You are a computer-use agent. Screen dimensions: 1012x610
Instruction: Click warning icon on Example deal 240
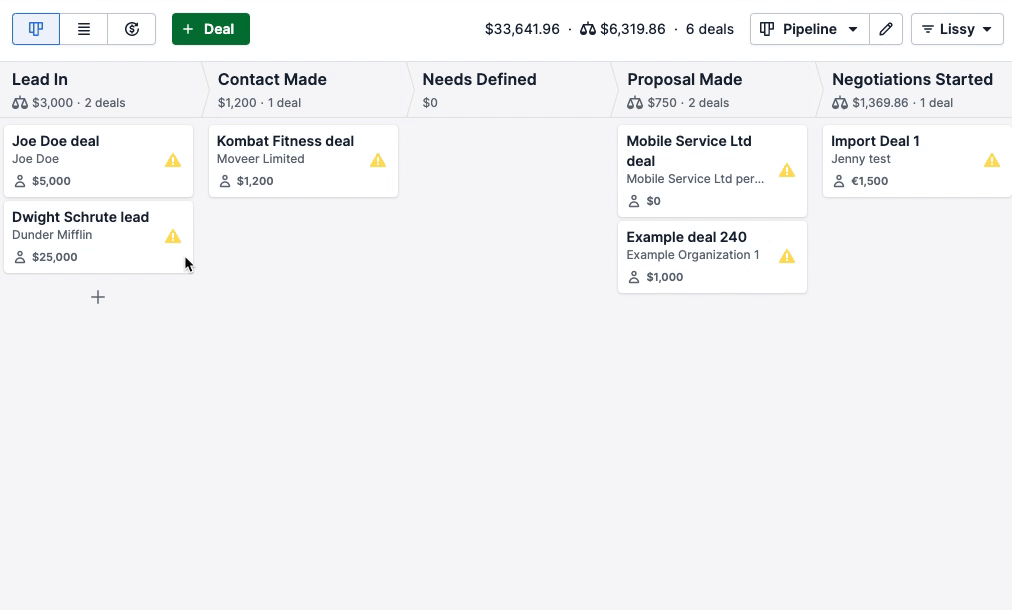click(x=787, y=256)
